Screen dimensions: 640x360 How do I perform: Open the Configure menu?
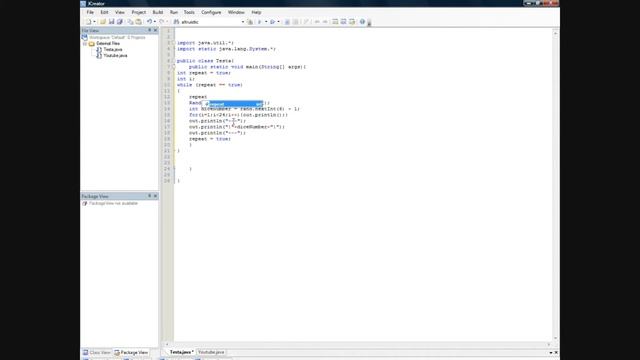click(x=211, y=12)
